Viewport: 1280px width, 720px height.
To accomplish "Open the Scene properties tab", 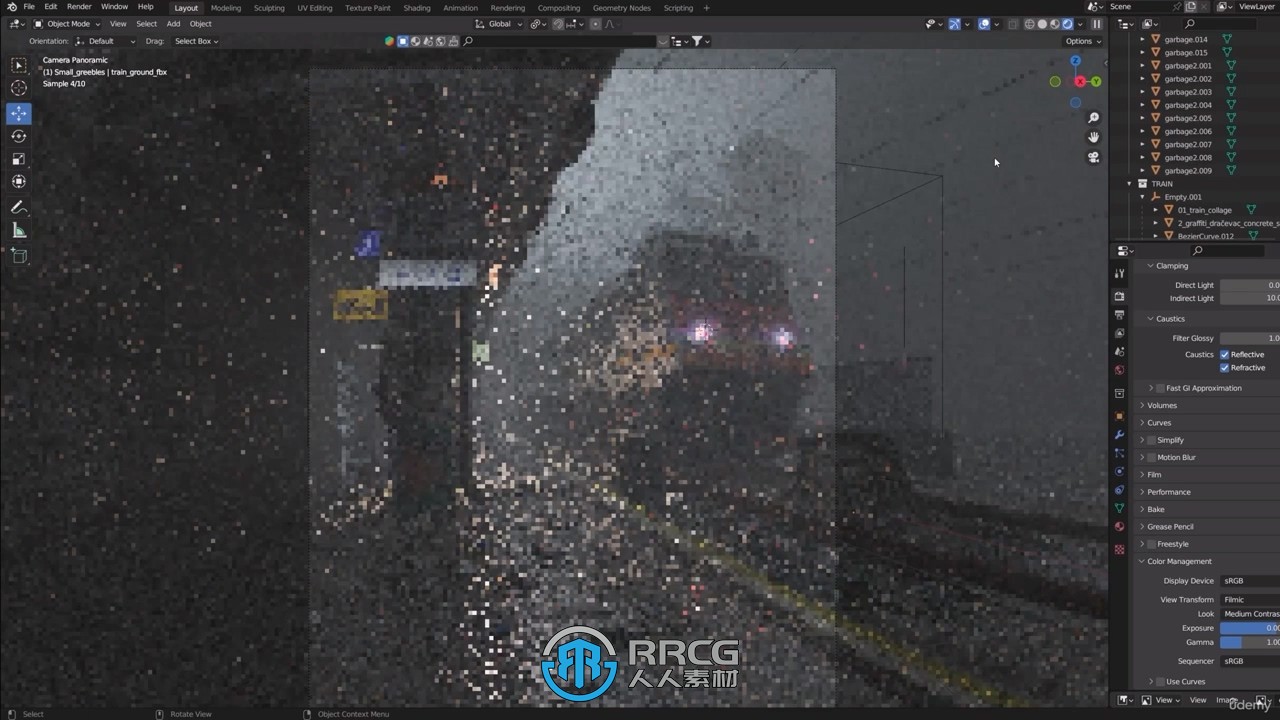I will tap(1119, 352).
